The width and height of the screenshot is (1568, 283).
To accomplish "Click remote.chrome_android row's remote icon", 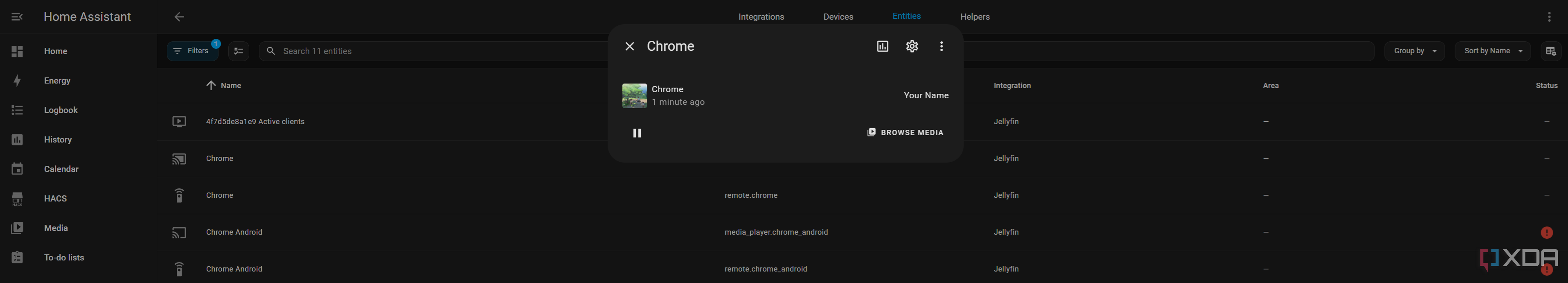I will pos(179,269).
